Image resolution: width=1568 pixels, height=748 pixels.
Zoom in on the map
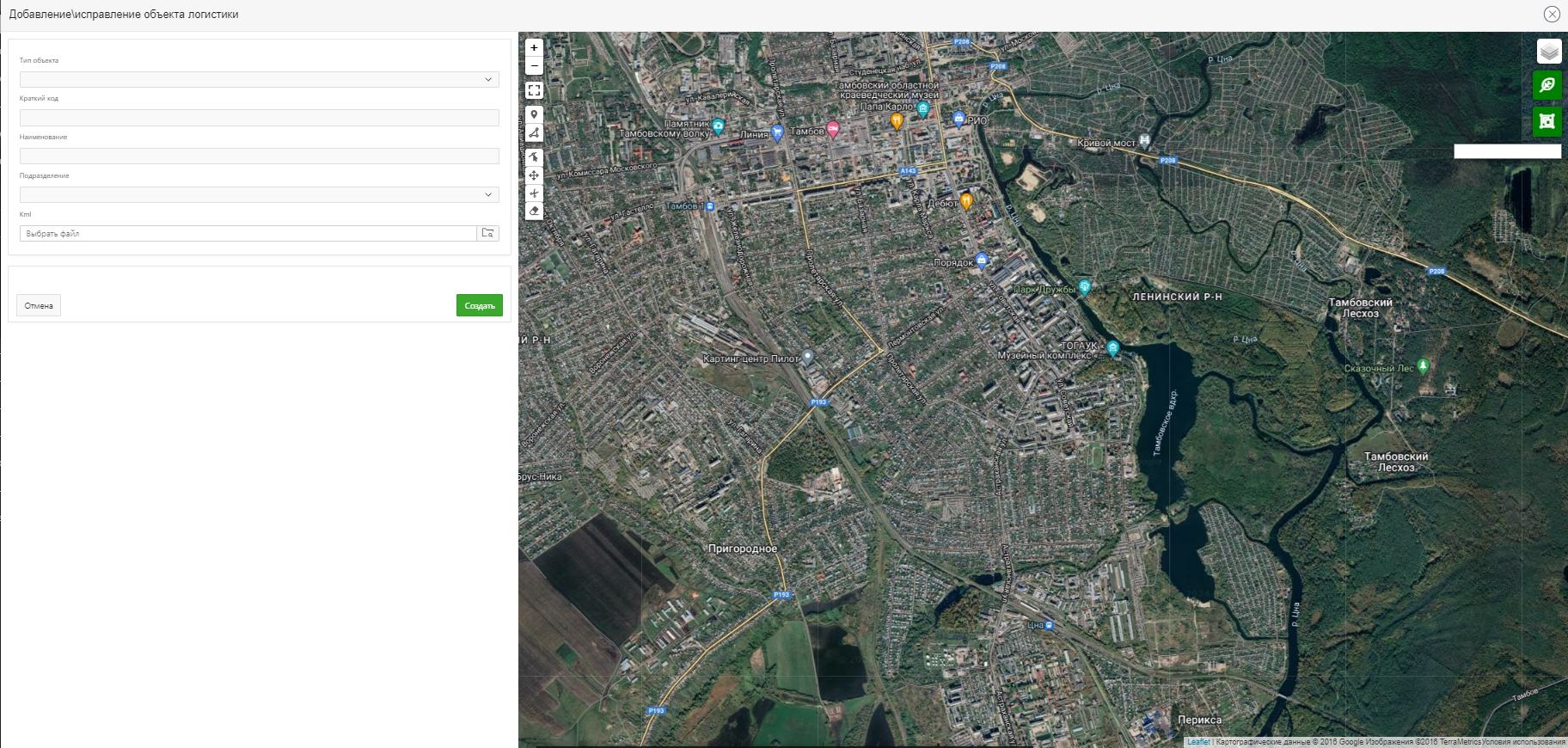click(534, 48)
